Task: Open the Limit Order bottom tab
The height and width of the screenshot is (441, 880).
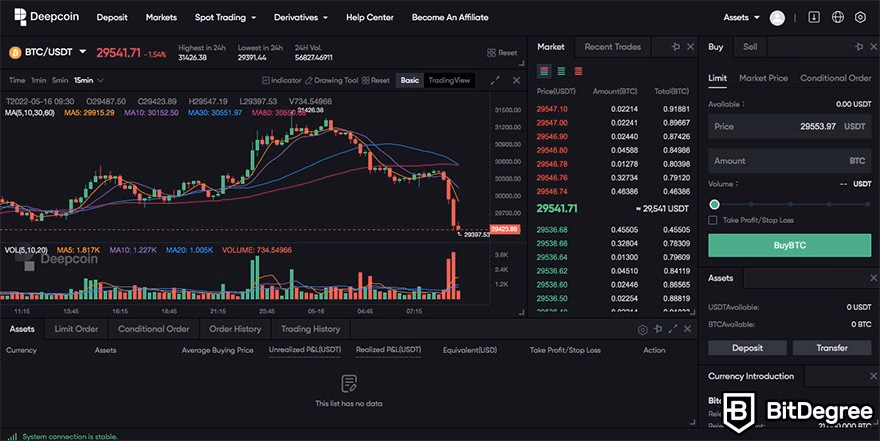Action: tap(76, 329)
